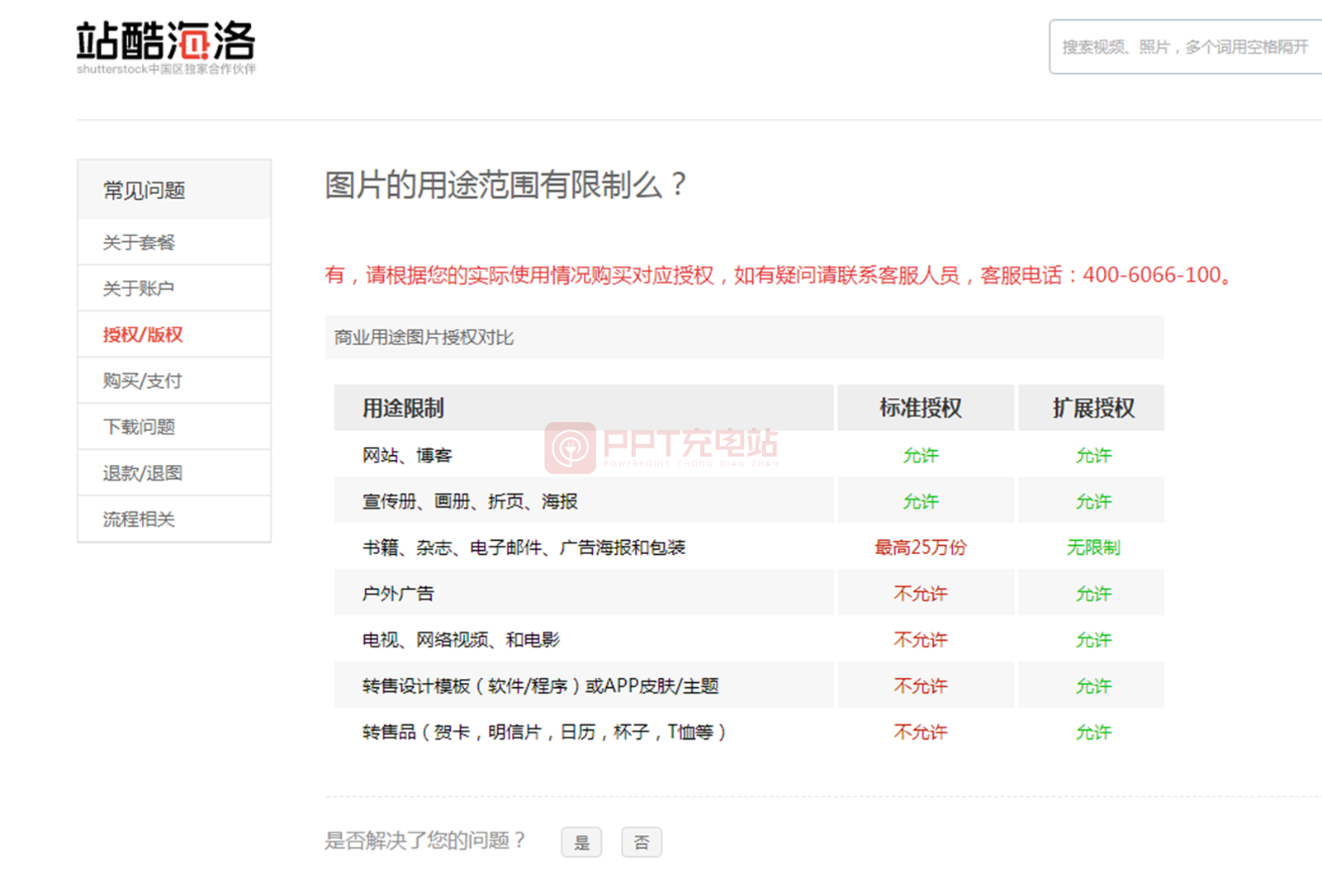The width and height of the screenshot is (1322, 896).
Task: Go to 购买/支付 help category
Action: [142, 381]
